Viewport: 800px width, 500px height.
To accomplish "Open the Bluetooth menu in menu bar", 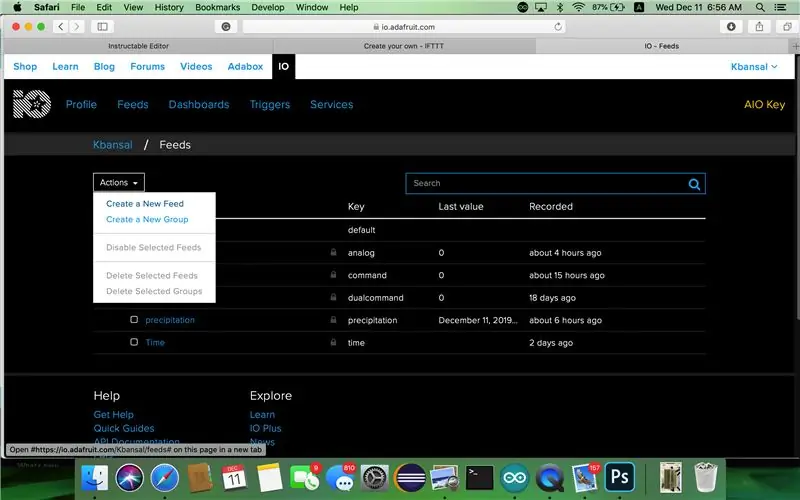I will 560,7.
